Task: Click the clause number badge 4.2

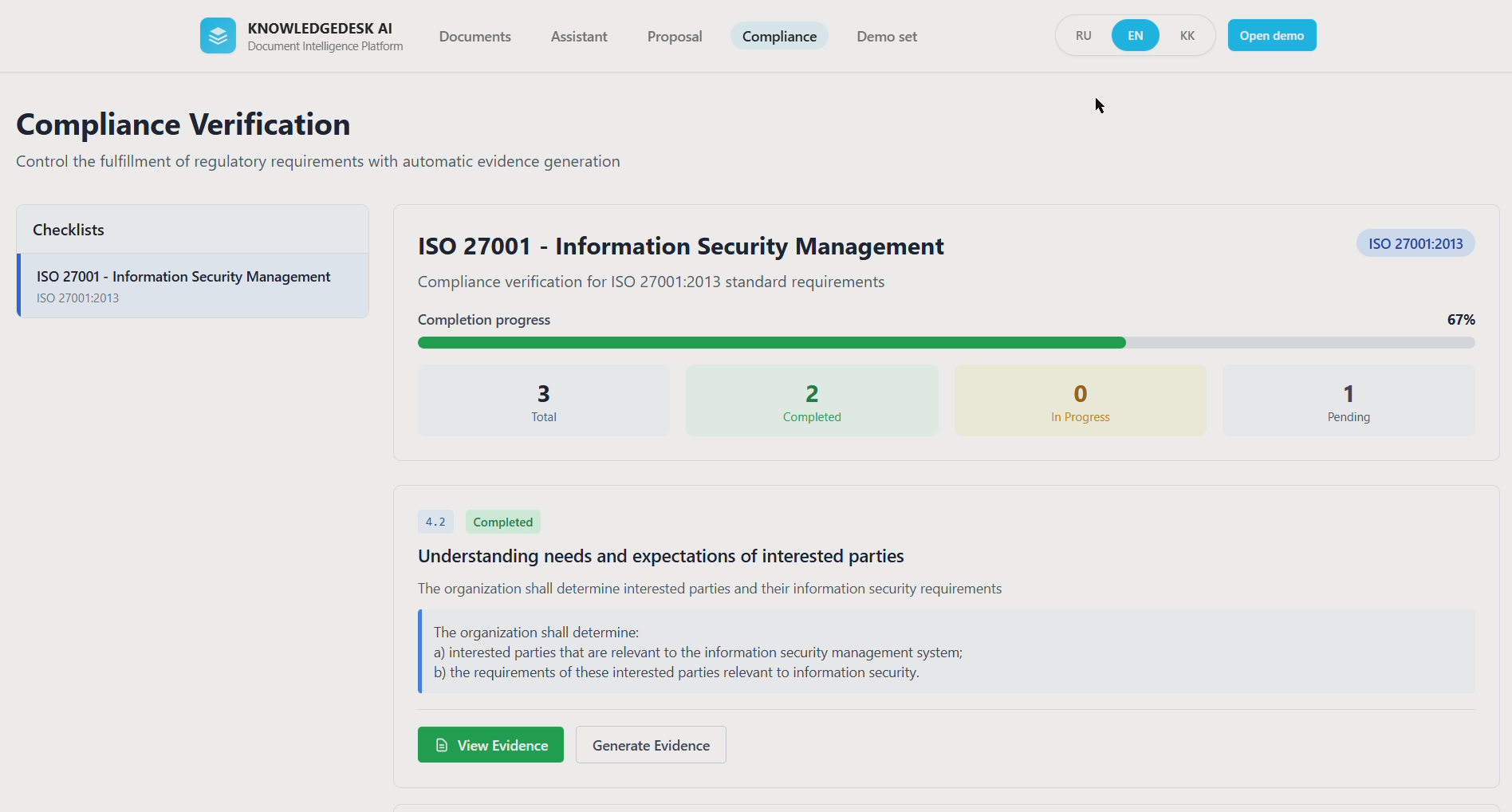Action: 435,521
